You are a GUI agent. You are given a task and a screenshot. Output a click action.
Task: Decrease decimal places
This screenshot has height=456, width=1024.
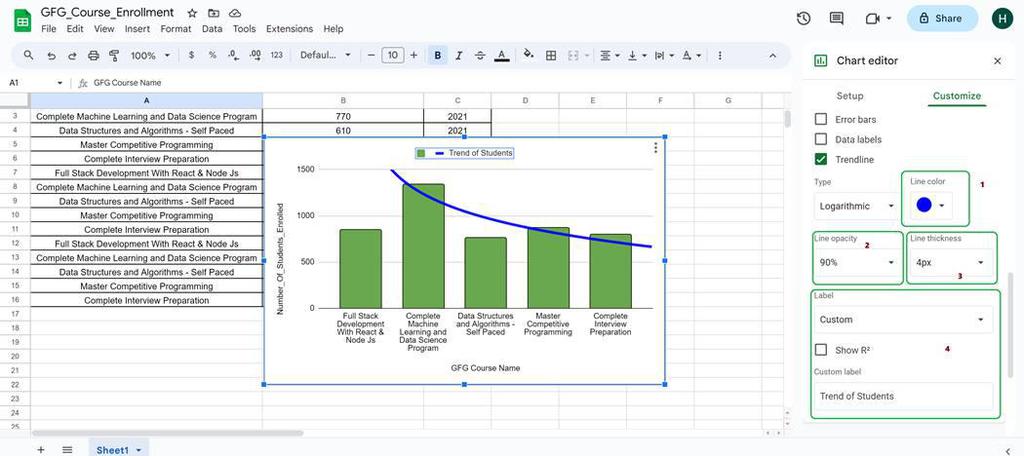coord(233,56)
